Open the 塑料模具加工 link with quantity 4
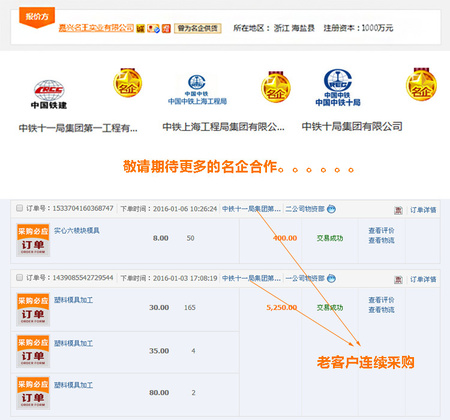 [73, 343]
